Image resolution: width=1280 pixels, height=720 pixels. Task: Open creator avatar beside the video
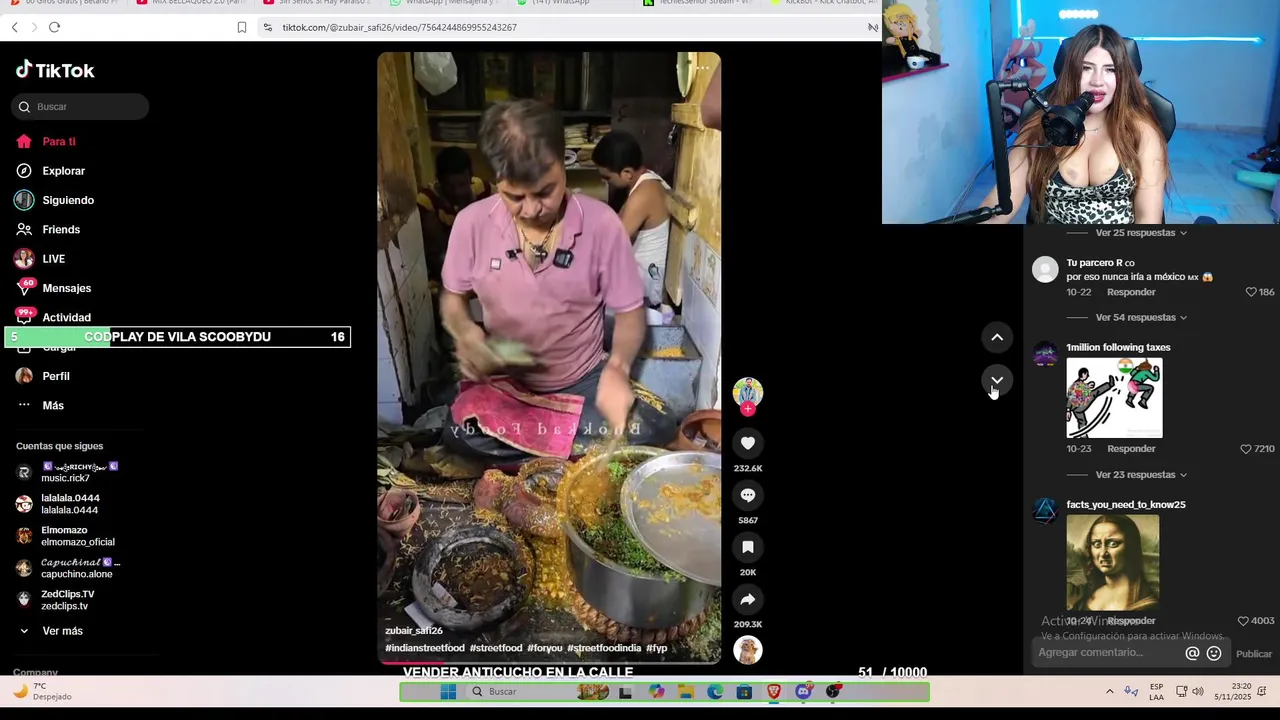[x=748, y=392]
